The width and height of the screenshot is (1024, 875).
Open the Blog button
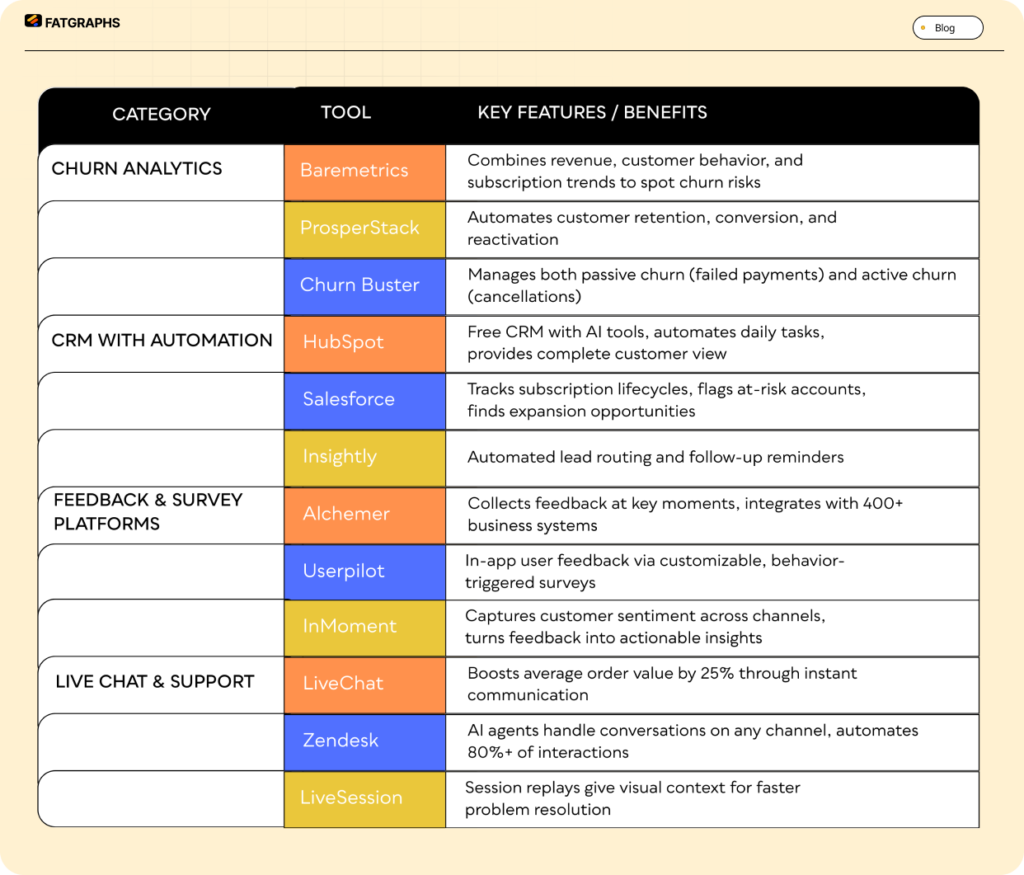[947, 28]
